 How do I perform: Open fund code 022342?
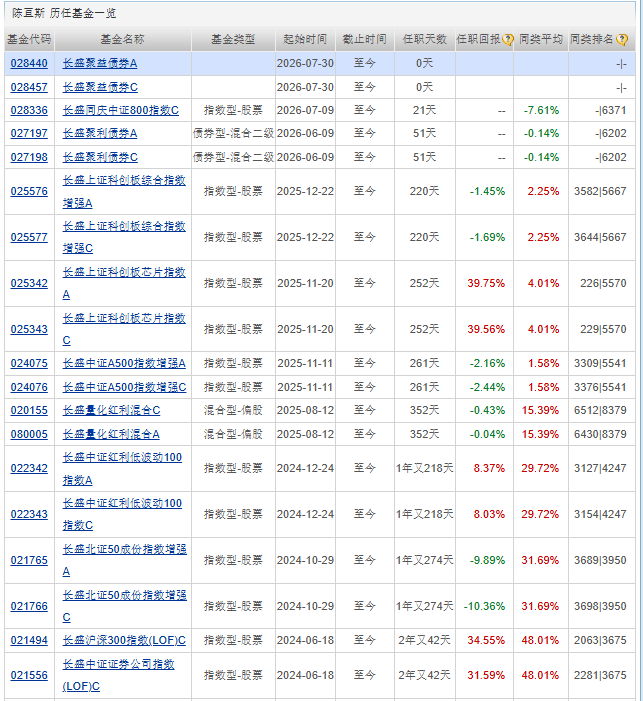click(29, 469)
